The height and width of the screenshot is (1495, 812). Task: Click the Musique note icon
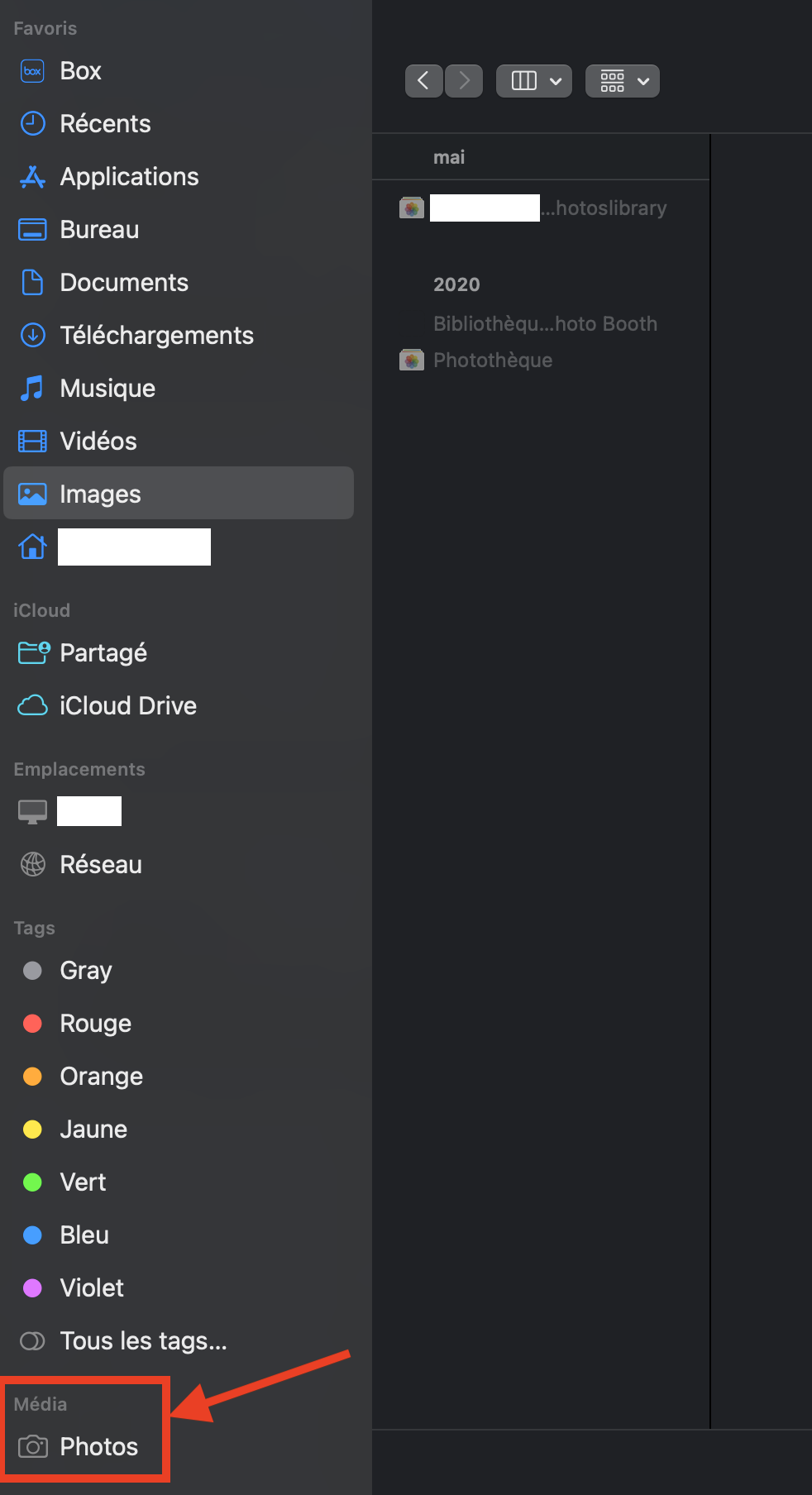[32, 389]
